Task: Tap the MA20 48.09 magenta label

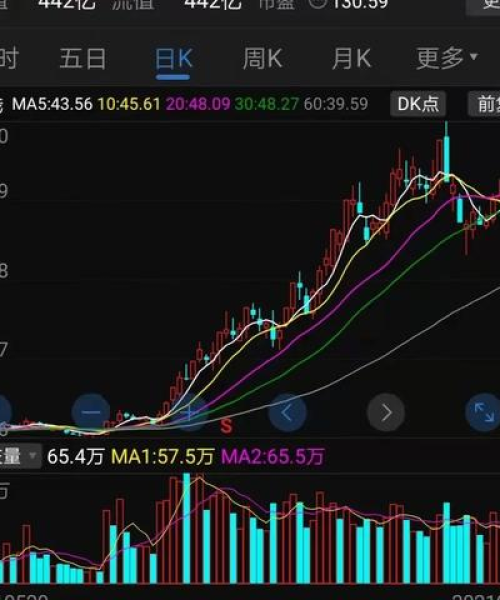Action: 198,104
